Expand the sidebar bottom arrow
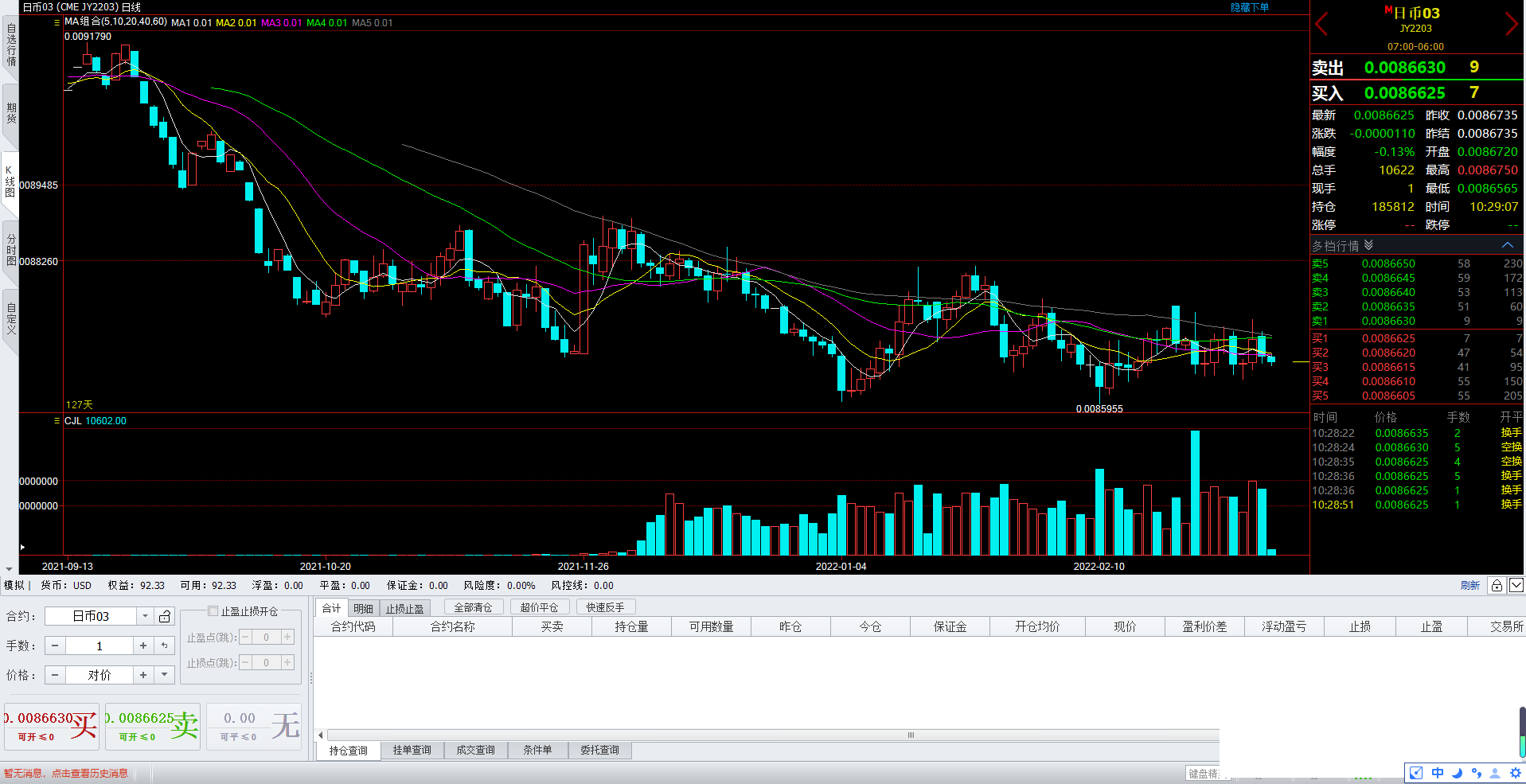1526x784 pixels. click(9, 569)
